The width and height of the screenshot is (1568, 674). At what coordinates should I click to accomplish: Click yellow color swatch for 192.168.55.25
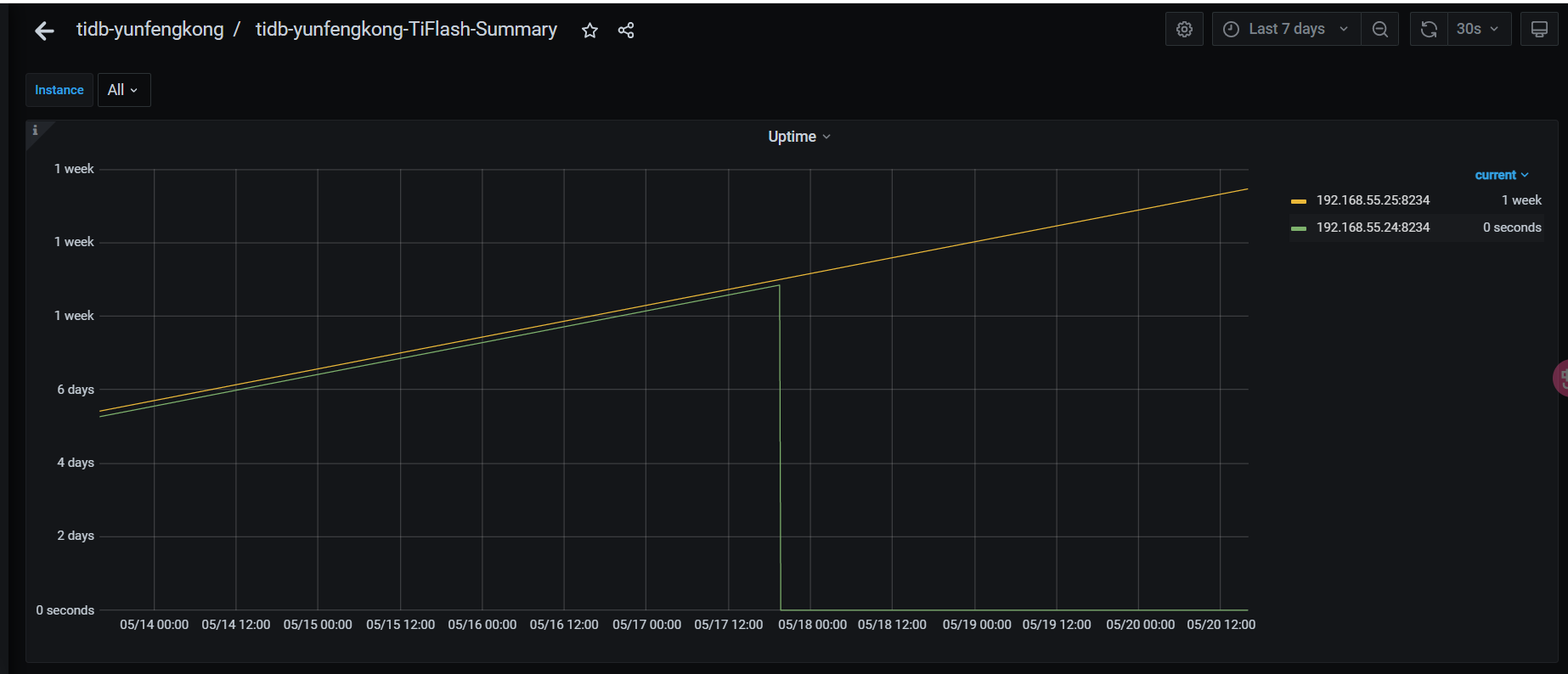[1298, 201]
